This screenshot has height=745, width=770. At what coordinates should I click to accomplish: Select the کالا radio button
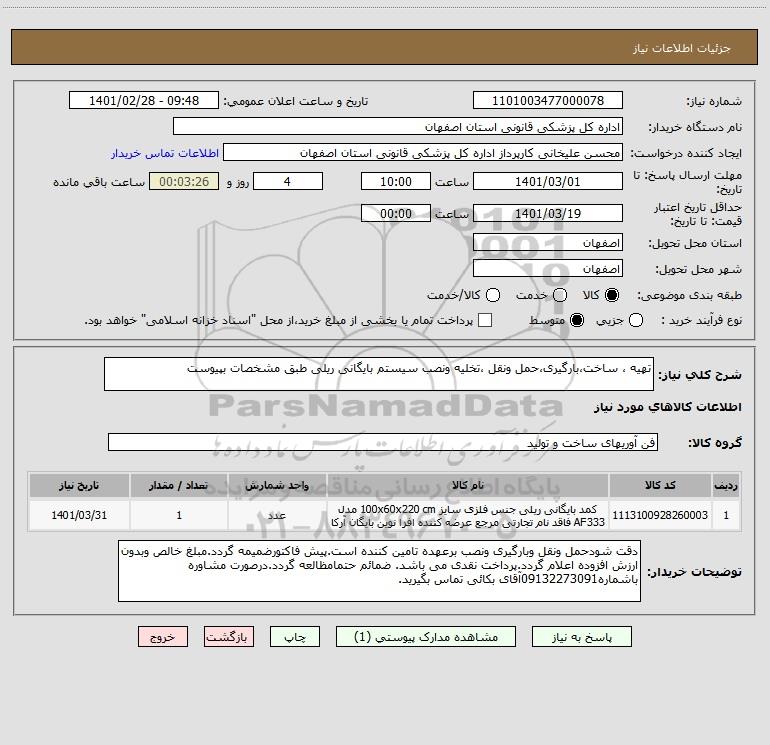tap(612, 295)
